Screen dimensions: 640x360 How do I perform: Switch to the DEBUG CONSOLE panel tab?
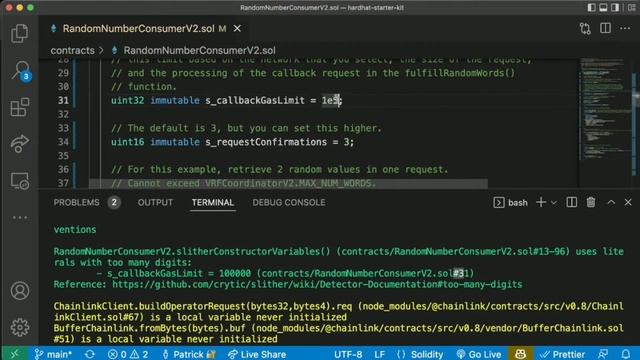(x=289, y=202)
